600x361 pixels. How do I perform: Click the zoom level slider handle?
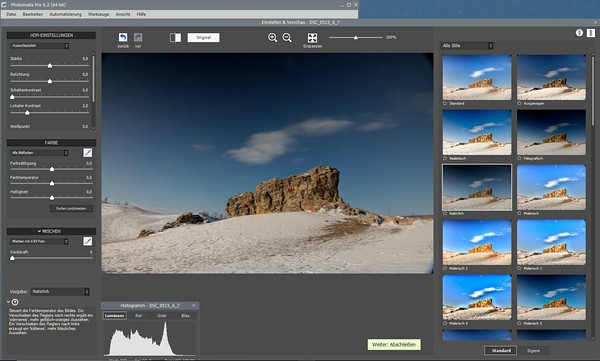[356, 38]
